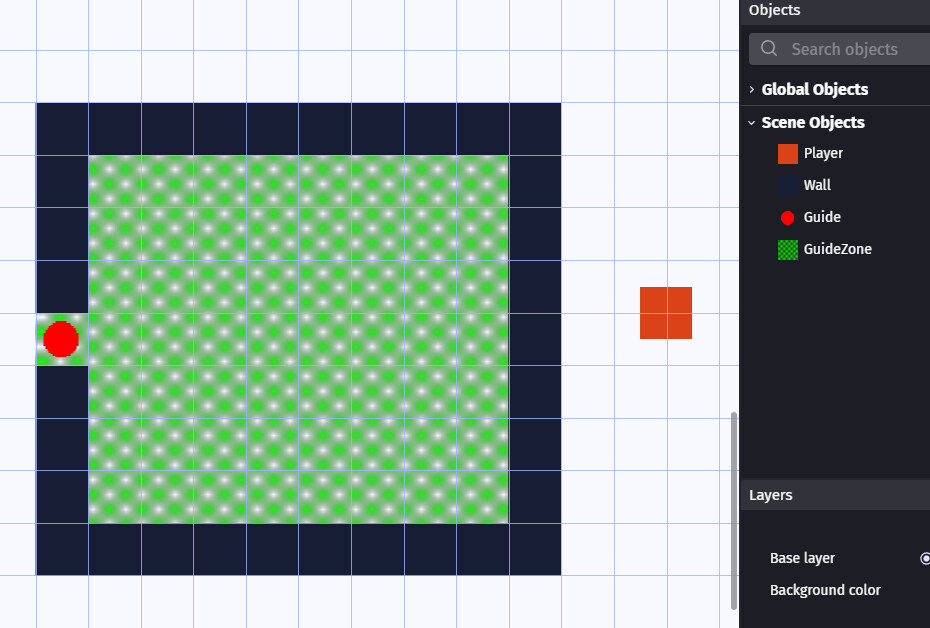Screen dimensions: 930x628
Task: Click the Objects panel title
Action: click(774, 10)
